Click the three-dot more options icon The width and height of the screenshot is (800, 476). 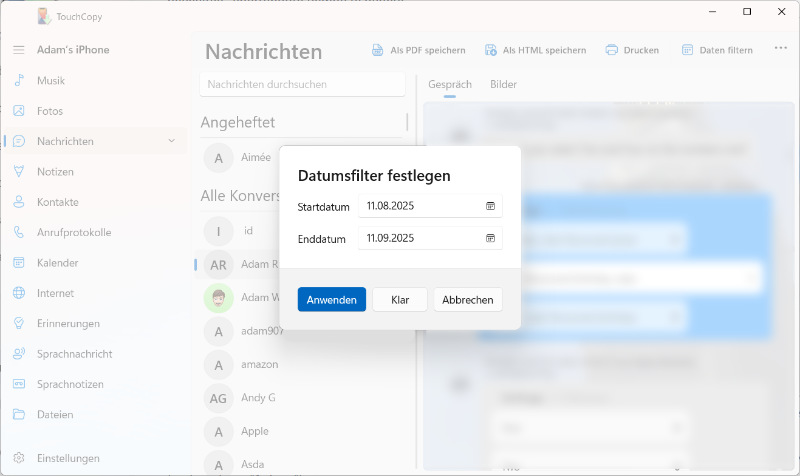780,49
